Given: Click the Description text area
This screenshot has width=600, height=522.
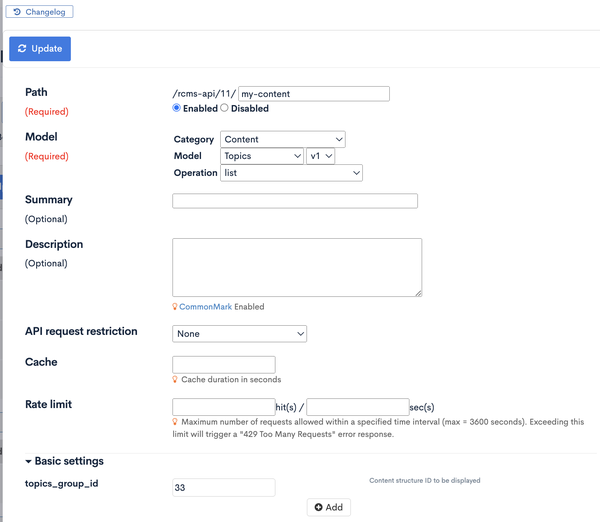Looking at the screenshot, I should (297, 268).
